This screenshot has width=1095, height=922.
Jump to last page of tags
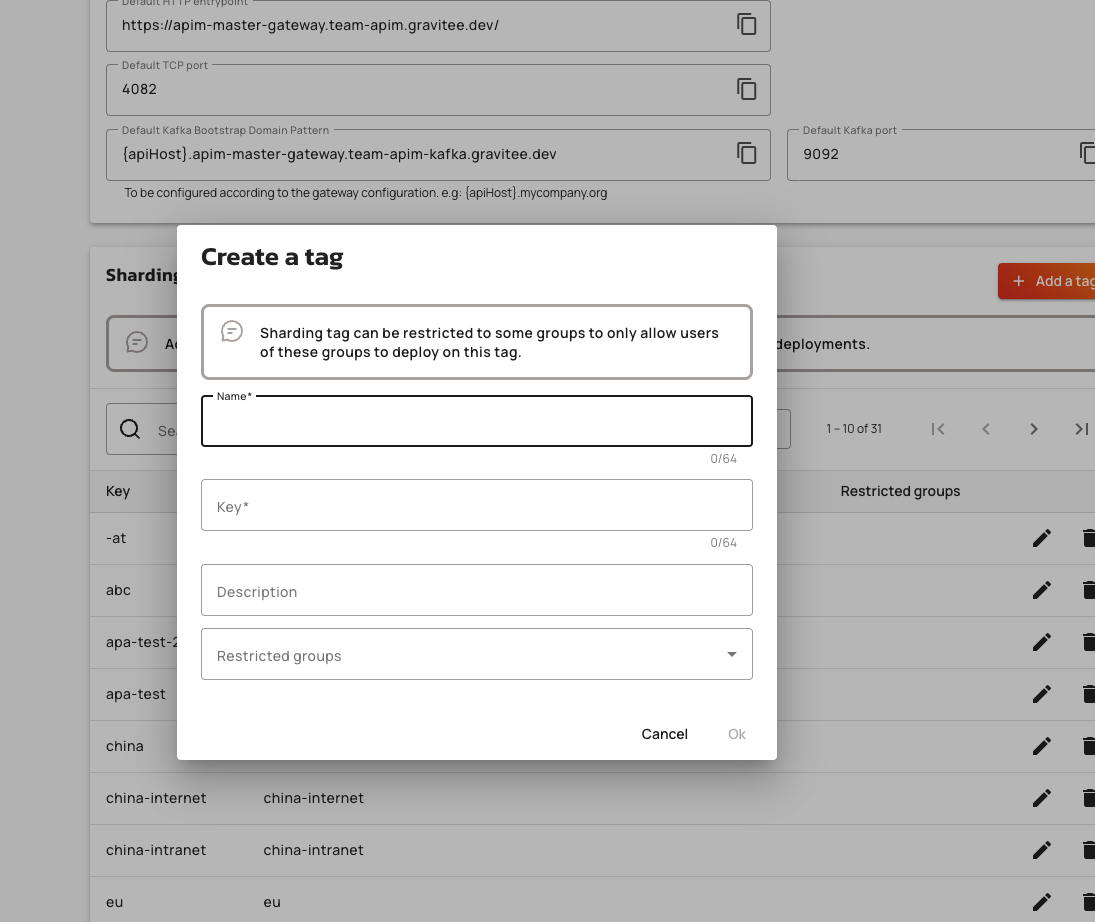pyautogui.click(x=1081, y=429)
